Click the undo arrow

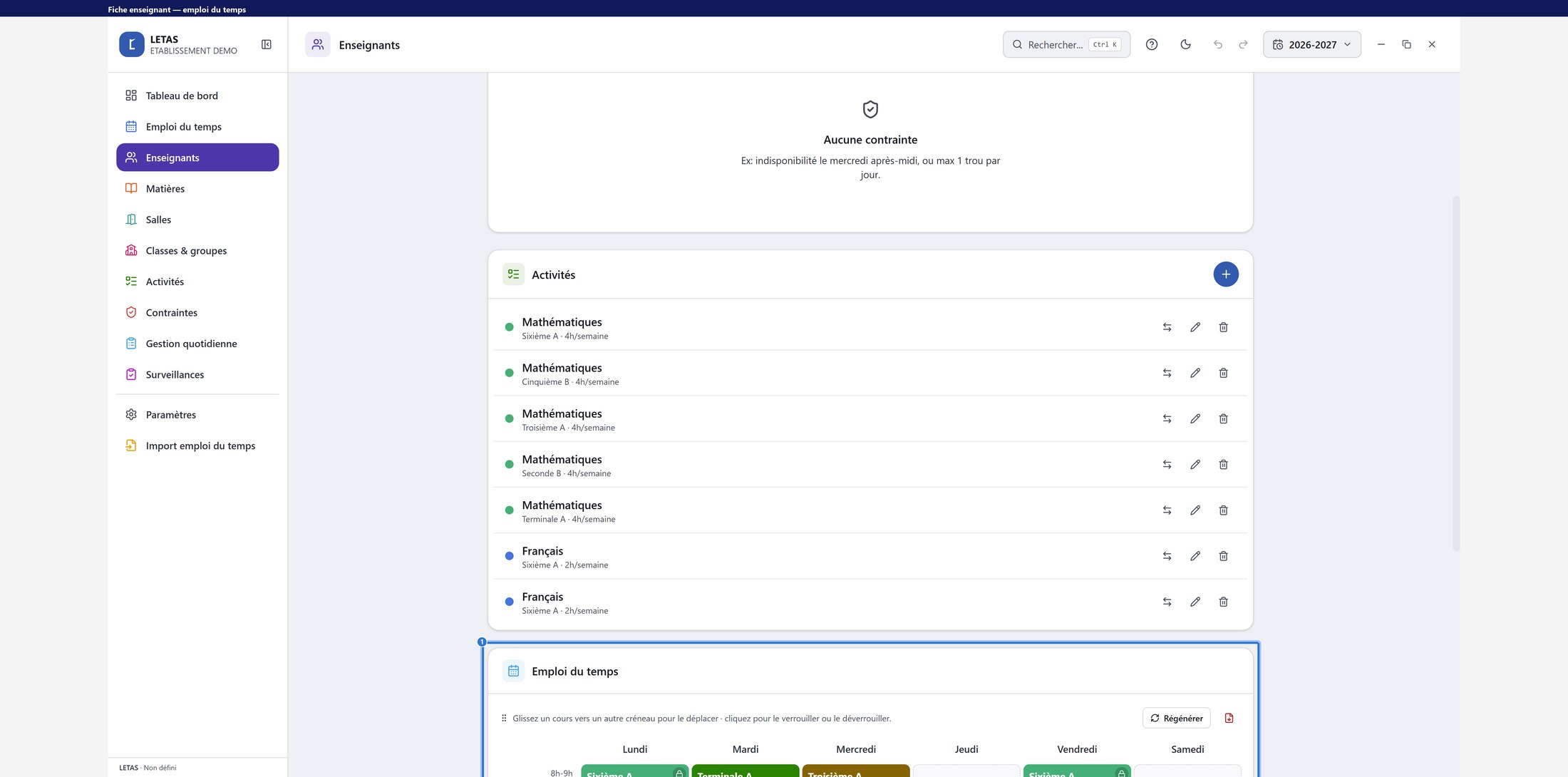click(1218, 44)
